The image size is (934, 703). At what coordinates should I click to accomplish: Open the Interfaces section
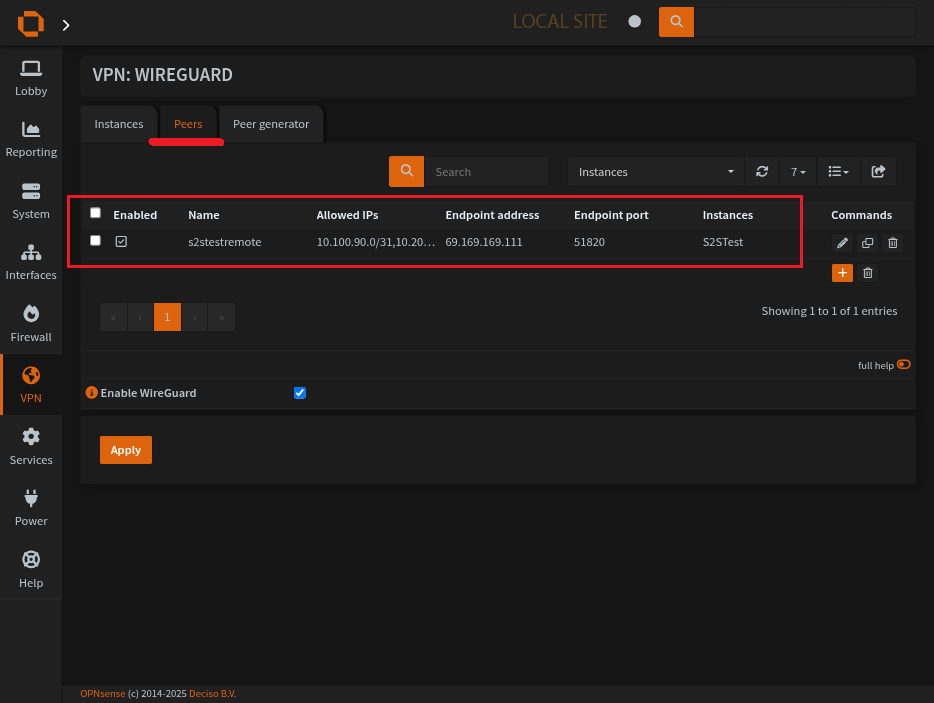point(31,263)
